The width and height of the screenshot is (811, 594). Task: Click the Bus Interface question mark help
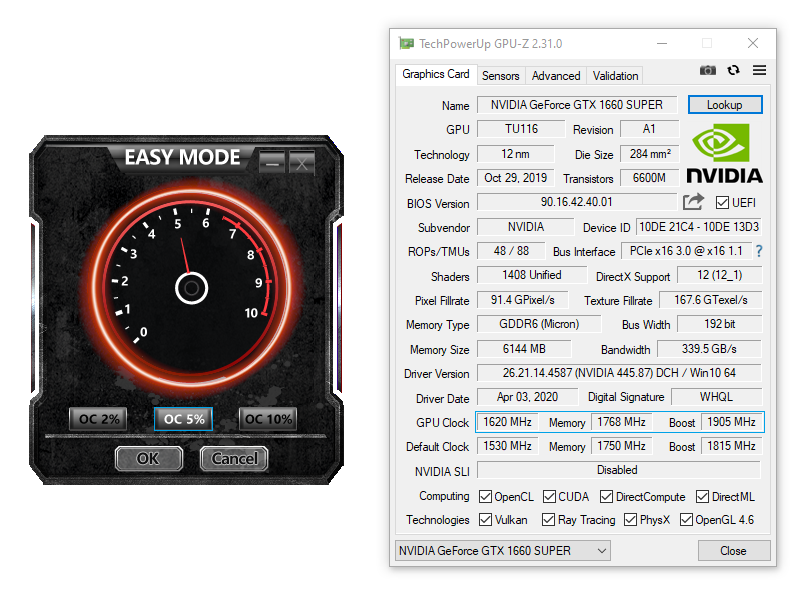[759, 251]
